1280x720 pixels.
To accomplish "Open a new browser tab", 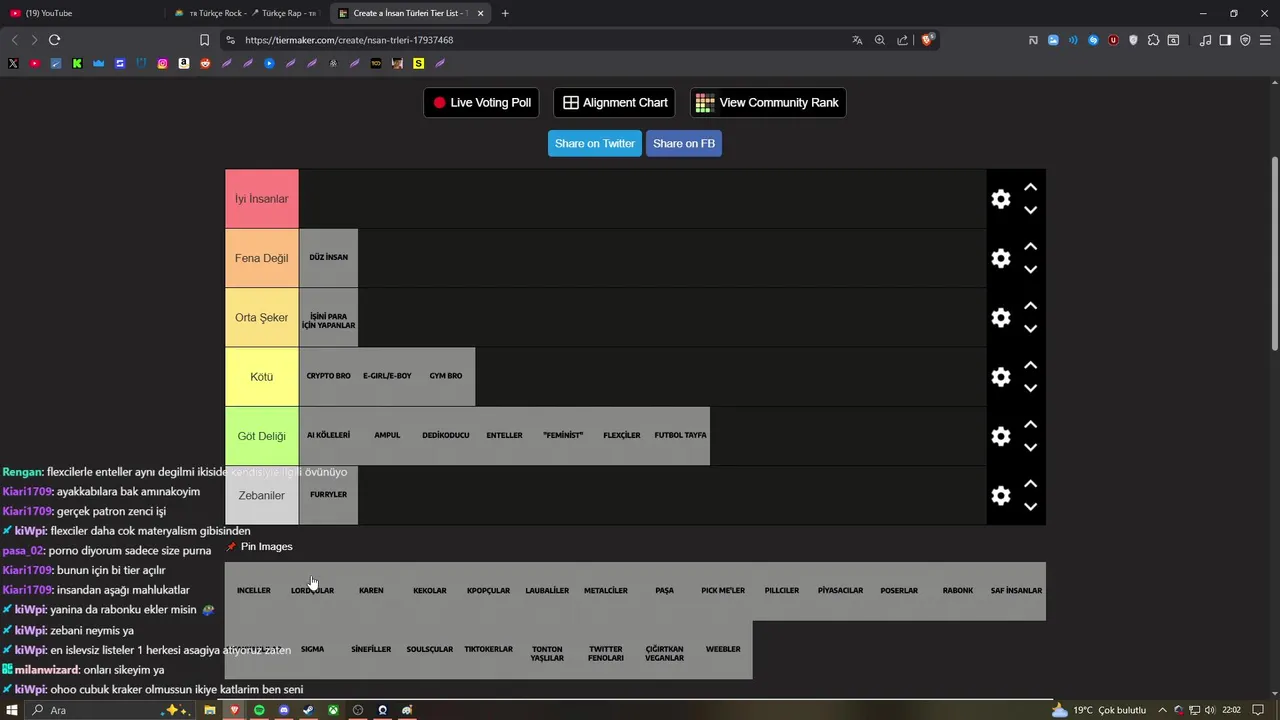I will (x=505, y=13).
